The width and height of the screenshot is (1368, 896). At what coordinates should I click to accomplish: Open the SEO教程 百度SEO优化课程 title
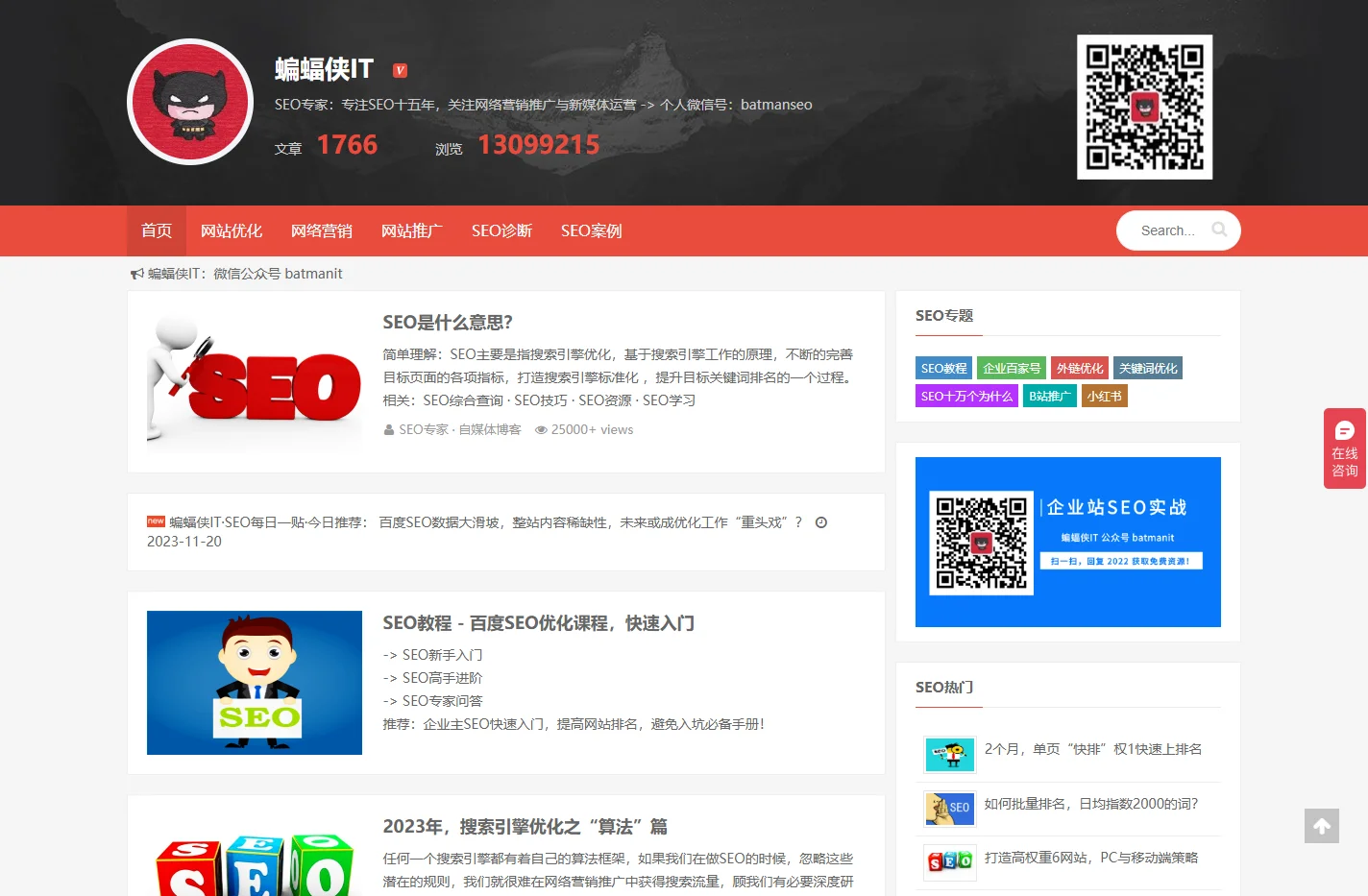(539, 623)
